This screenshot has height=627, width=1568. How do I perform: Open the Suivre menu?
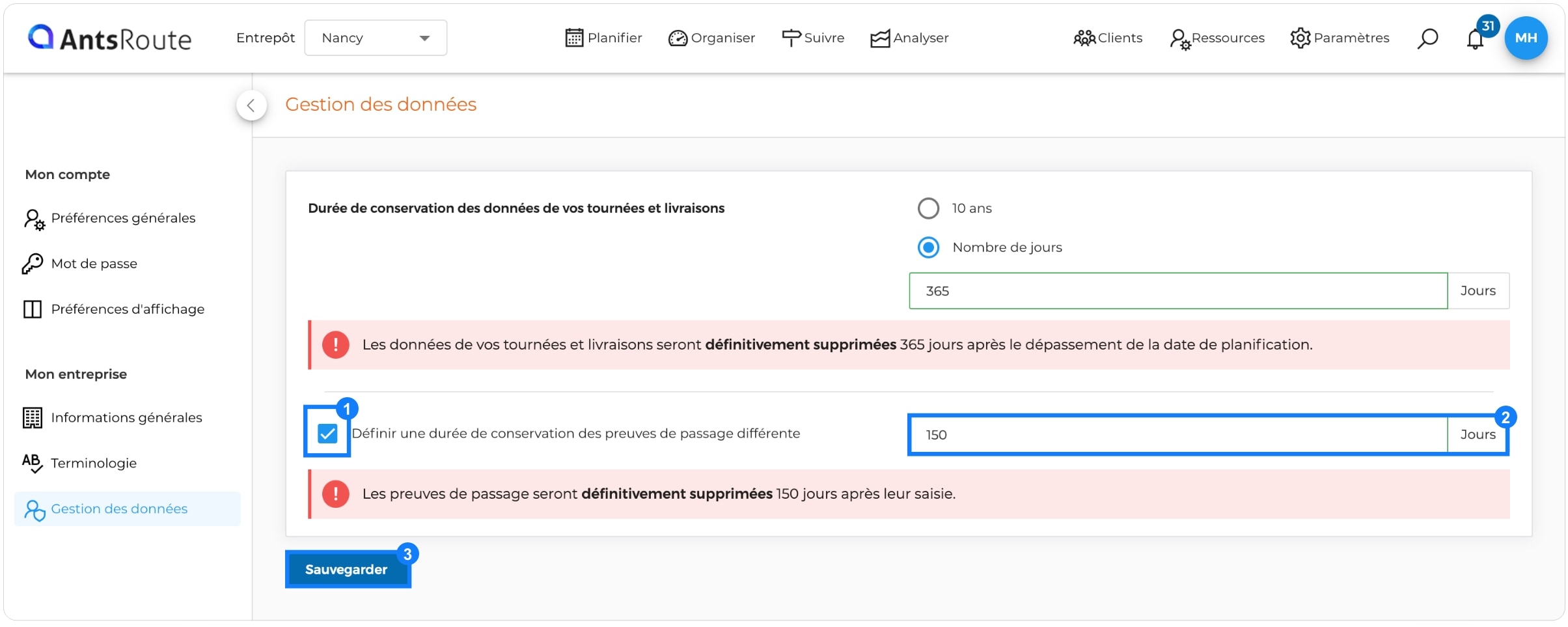824,38
